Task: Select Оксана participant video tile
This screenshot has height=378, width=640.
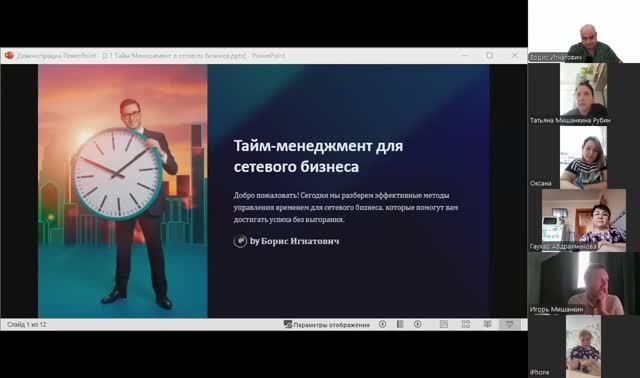Action: tap(584, 157)
